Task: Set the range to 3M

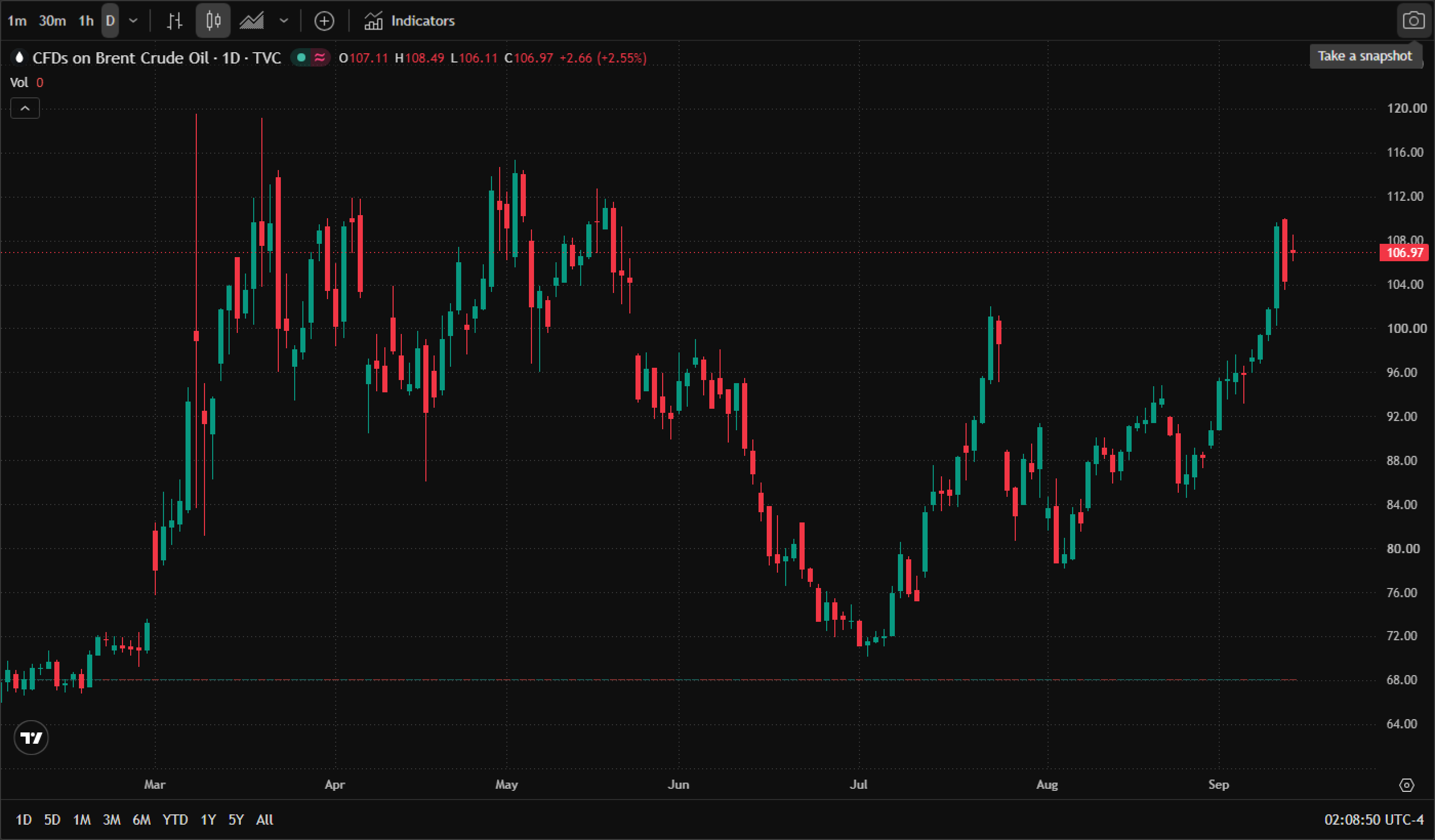Action: (112, 820)
